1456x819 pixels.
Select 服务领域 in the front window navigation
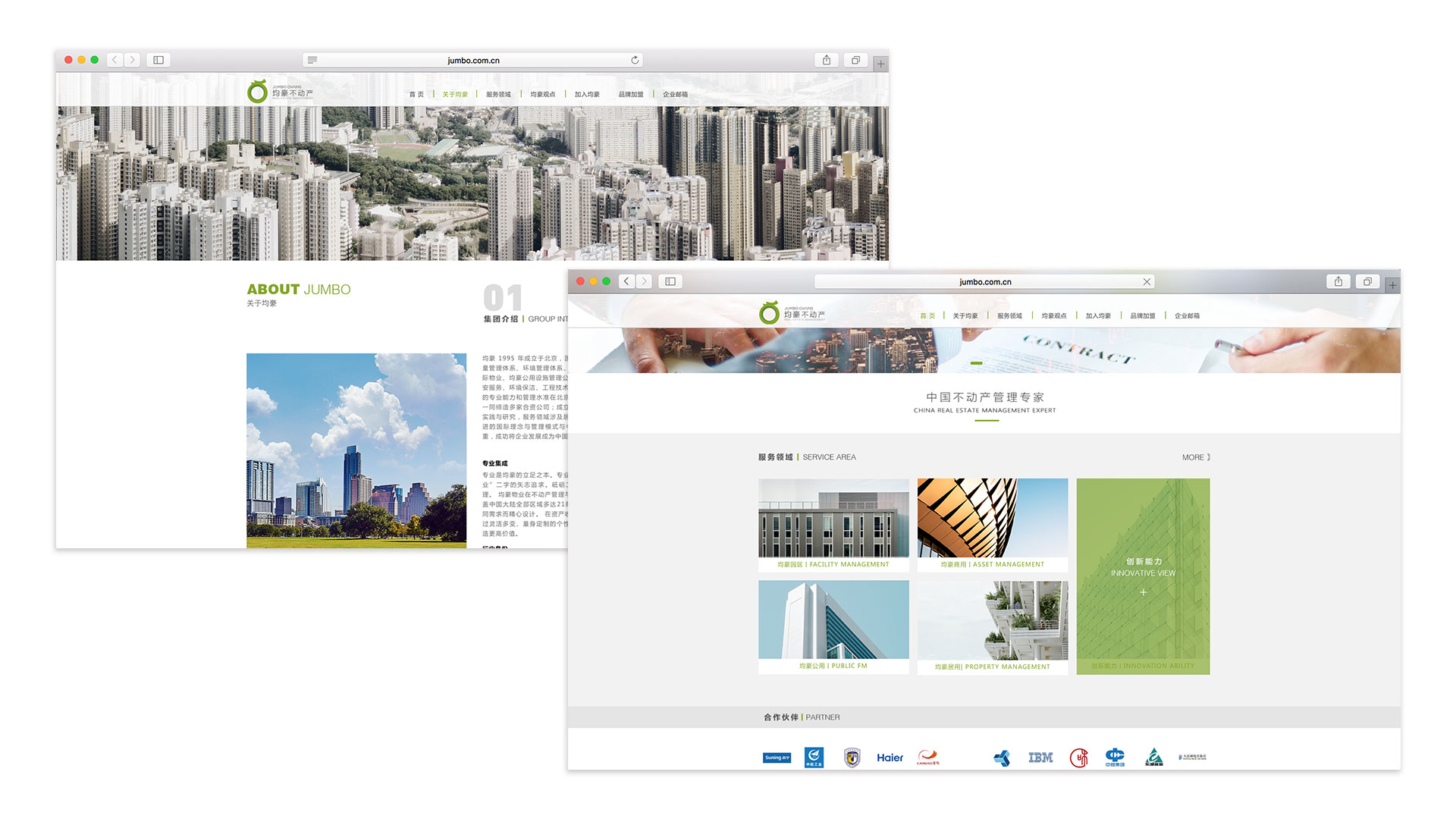[1010, 316]
